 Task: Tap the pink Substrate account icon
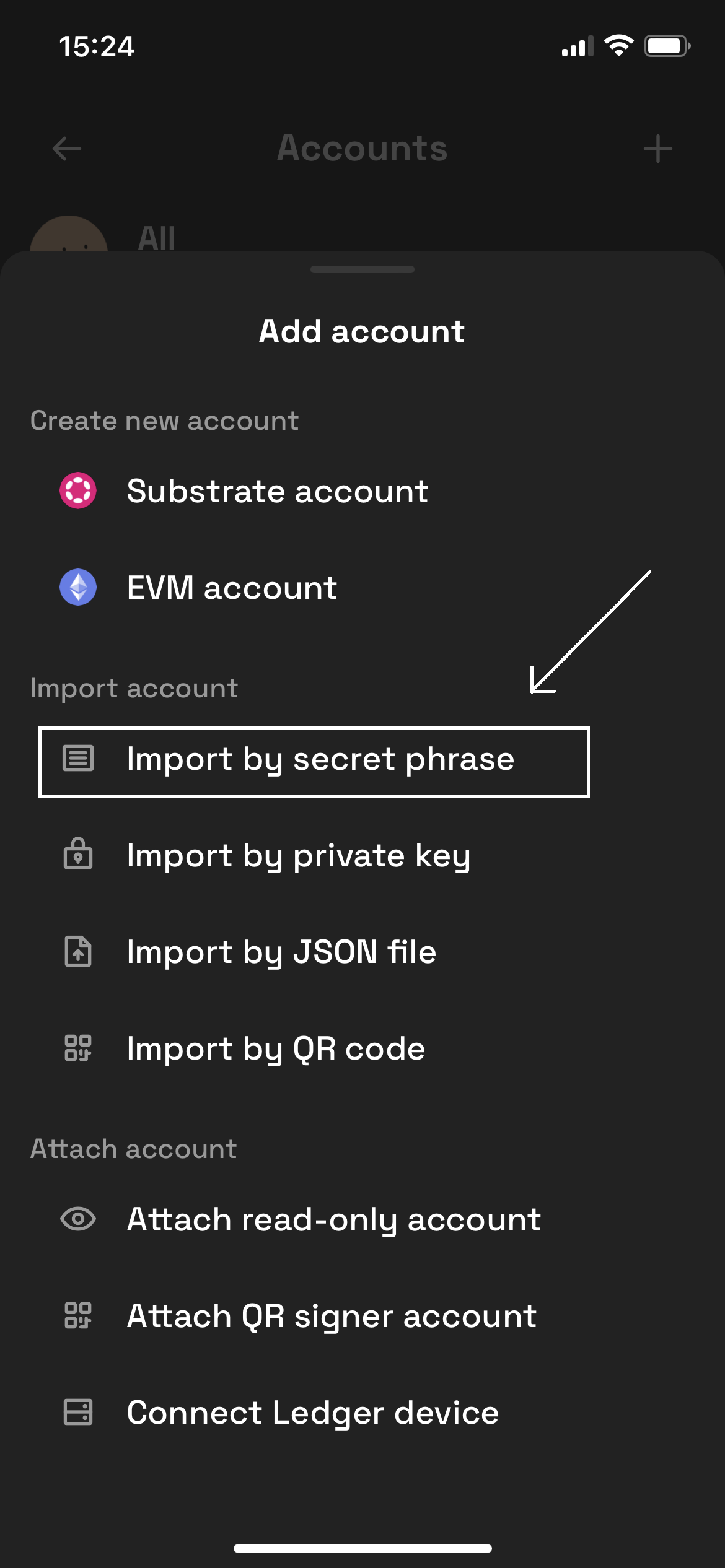click(x=78, y=490)
